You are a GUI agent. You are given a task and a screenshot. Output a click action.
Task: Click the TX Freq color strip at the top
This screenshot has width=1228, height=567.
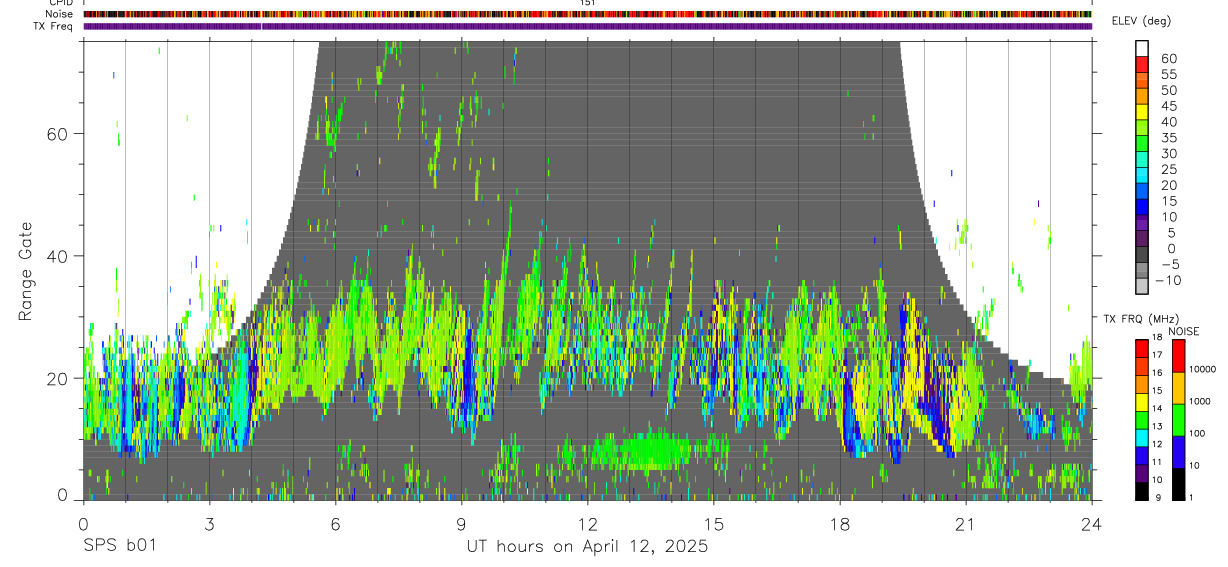click(x=587, y=26)
